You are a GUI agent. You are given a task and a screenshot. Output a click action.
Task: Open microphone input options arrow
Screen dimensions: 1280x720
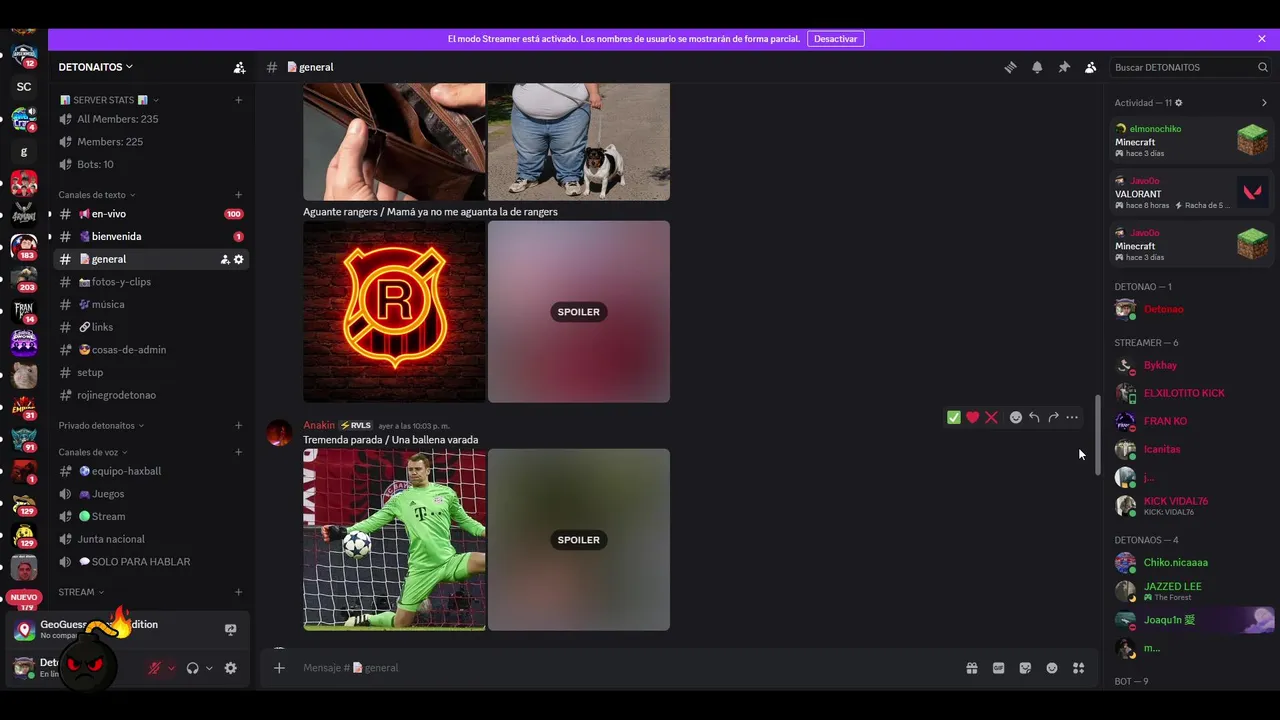[x=171, y=668]
